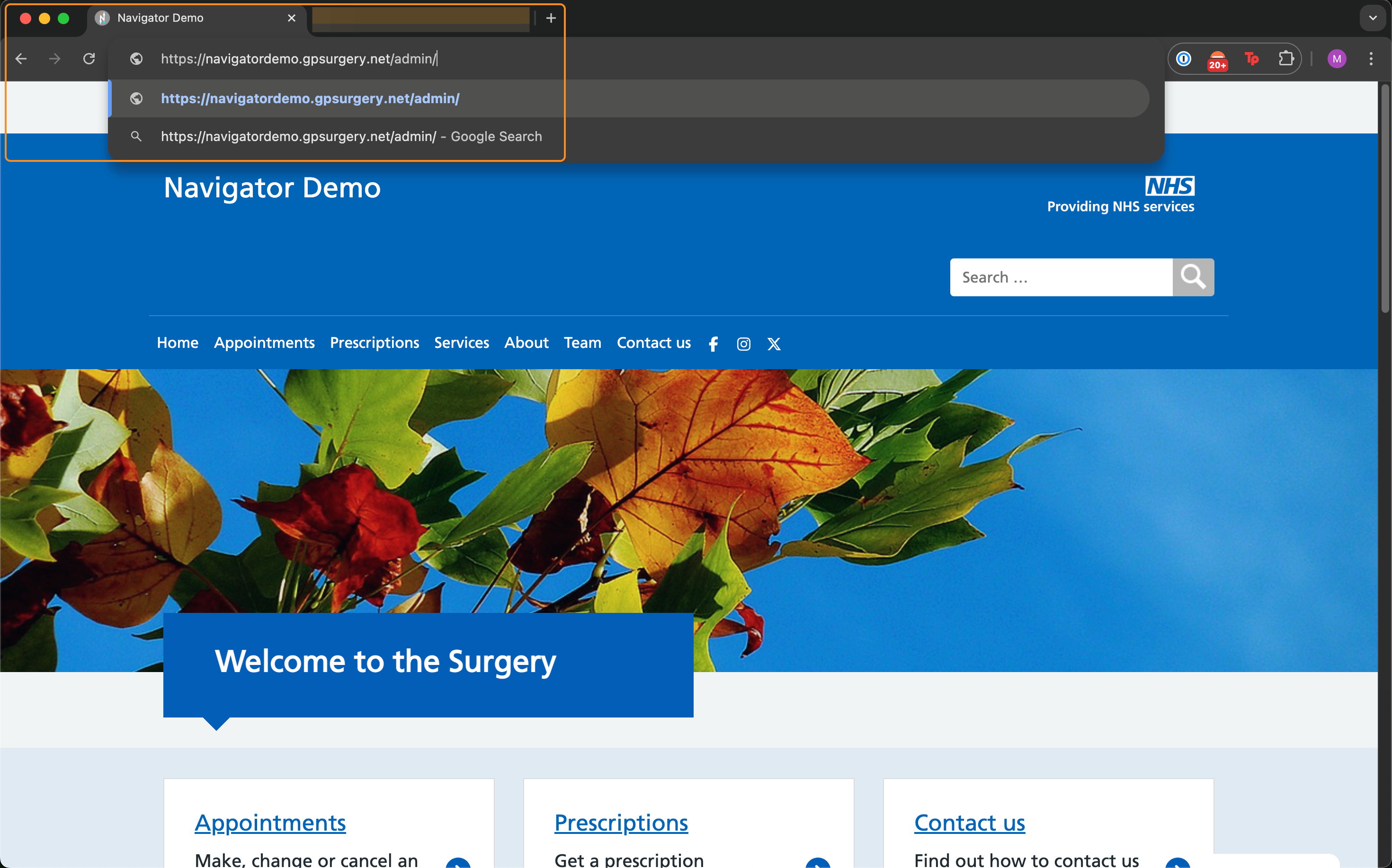Viewport: 1392px width, 868px height.
Task: Open the Appointments card link
Action: (270, 823)
